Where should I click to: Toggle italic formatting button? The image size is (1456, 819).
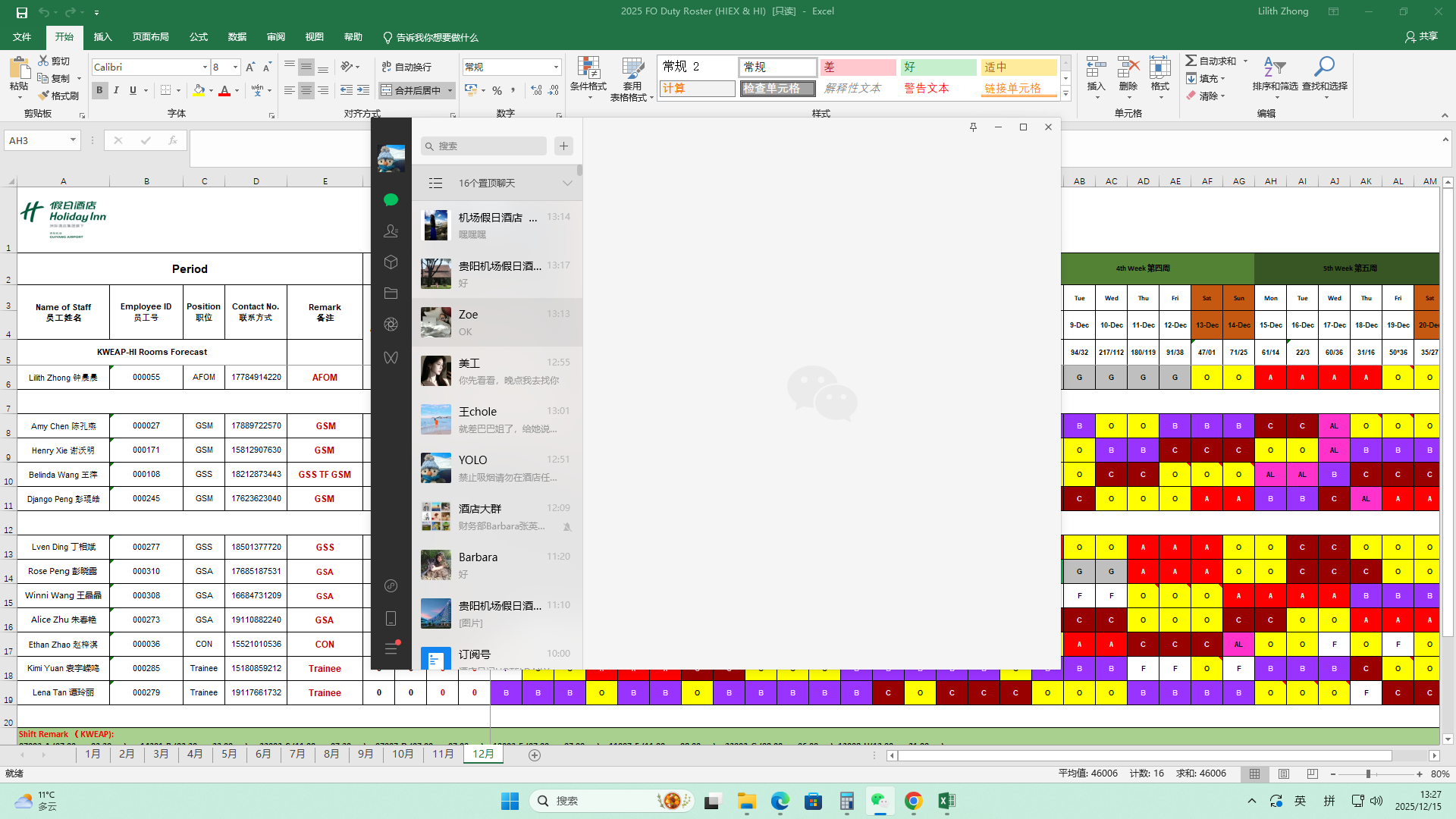(x=116, y=90)
